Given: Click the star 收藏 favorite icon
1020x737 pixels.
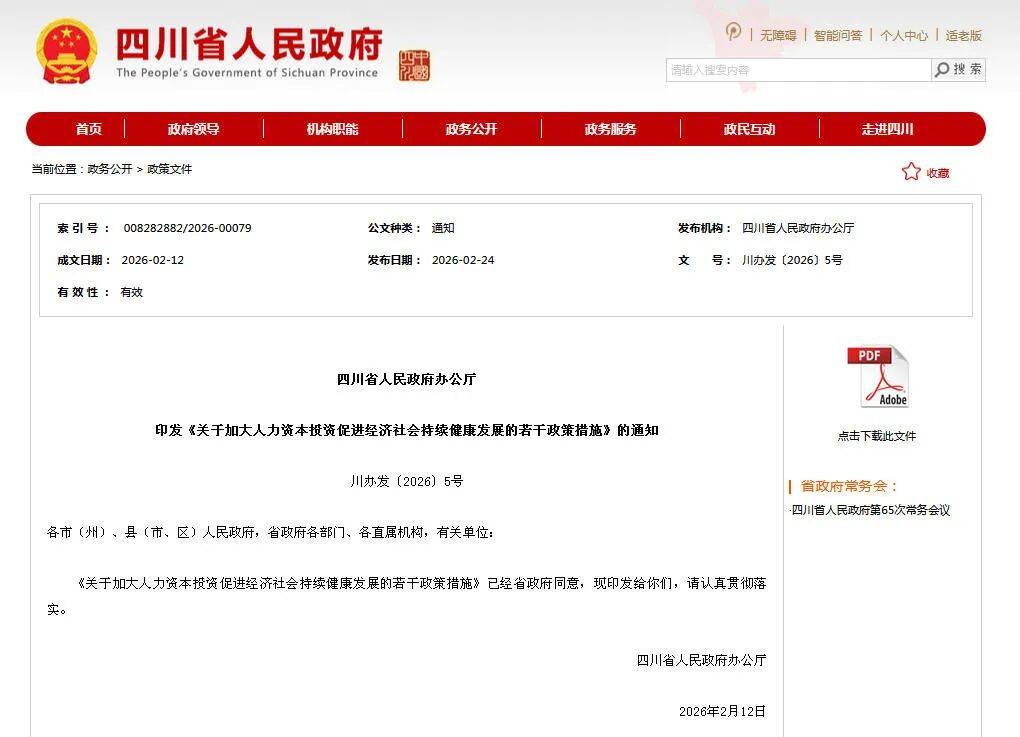Looking at the screenshot, I should [x=911, y=172].
